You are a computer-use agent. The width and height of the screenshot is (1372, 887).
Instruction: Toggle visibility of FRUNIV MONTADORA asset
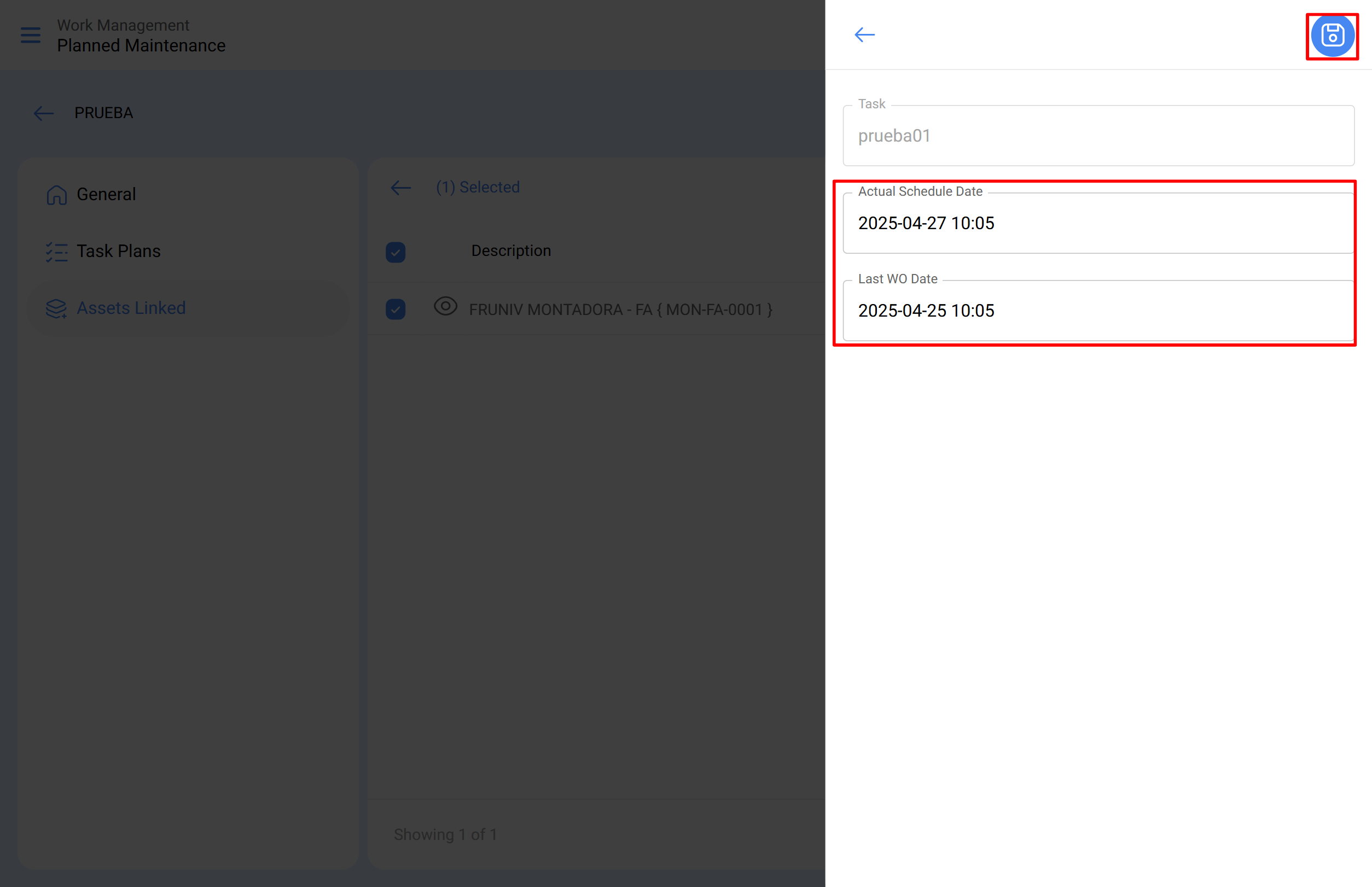[445, 308]
